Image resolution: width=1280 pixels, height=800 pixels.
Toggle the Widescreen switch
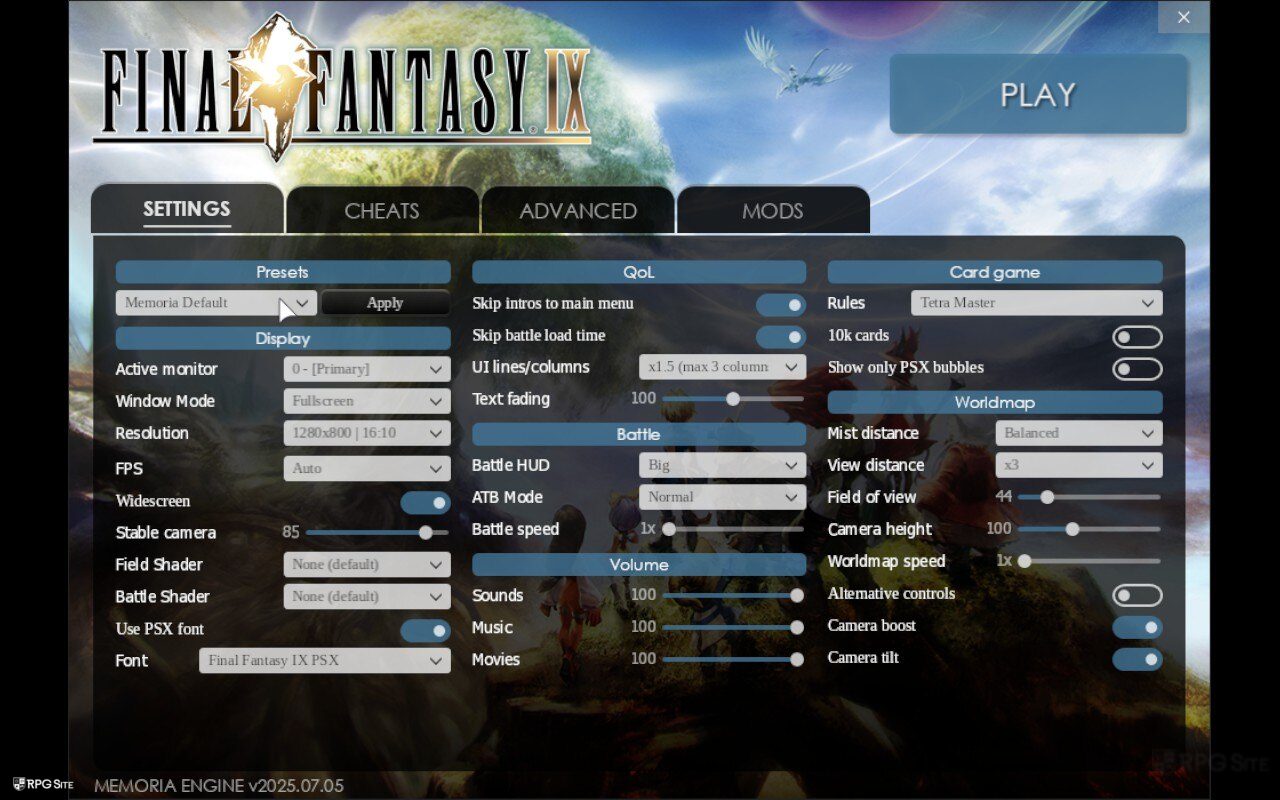425,502
